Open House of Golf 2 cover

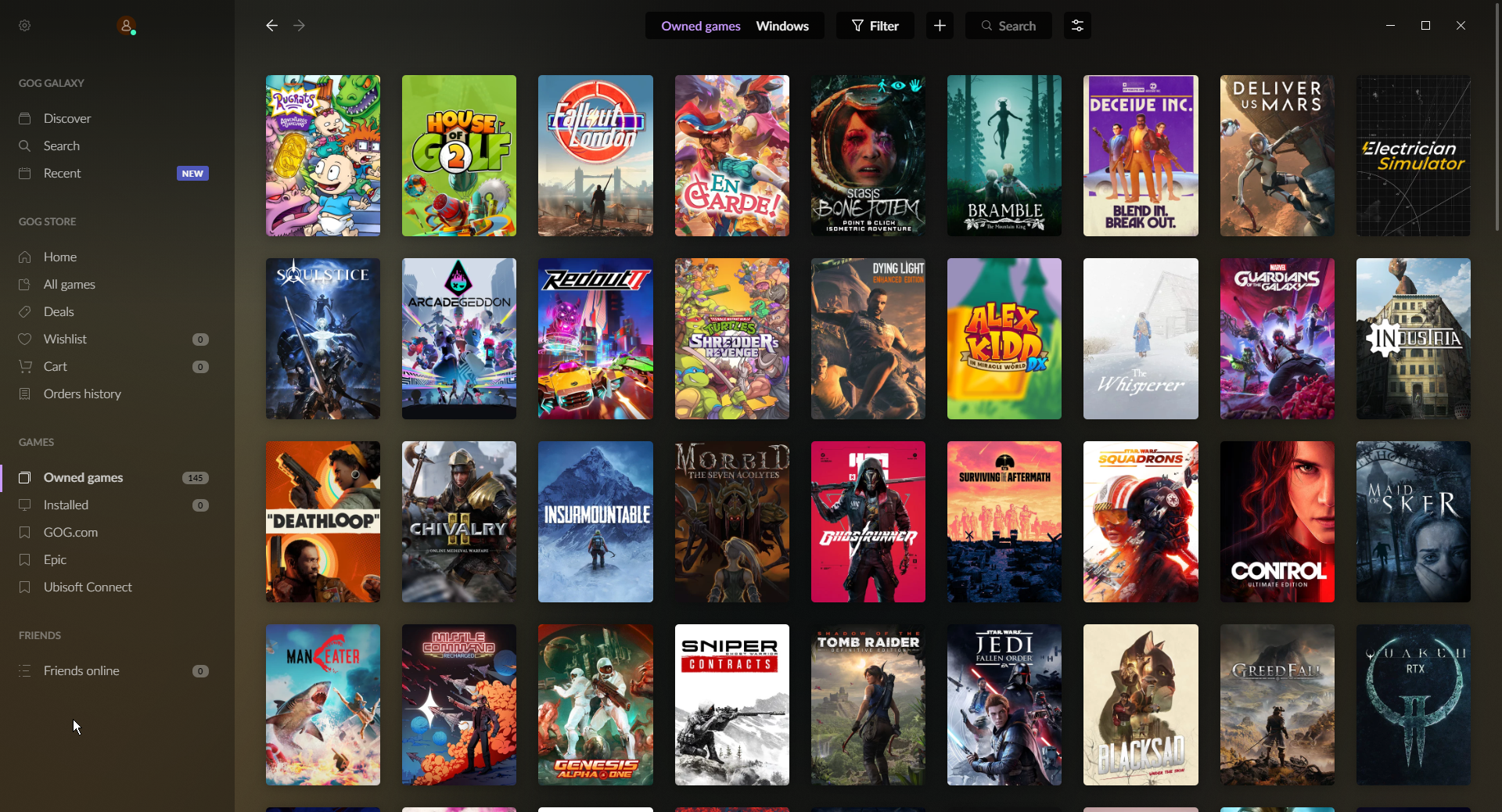[459, 156]
